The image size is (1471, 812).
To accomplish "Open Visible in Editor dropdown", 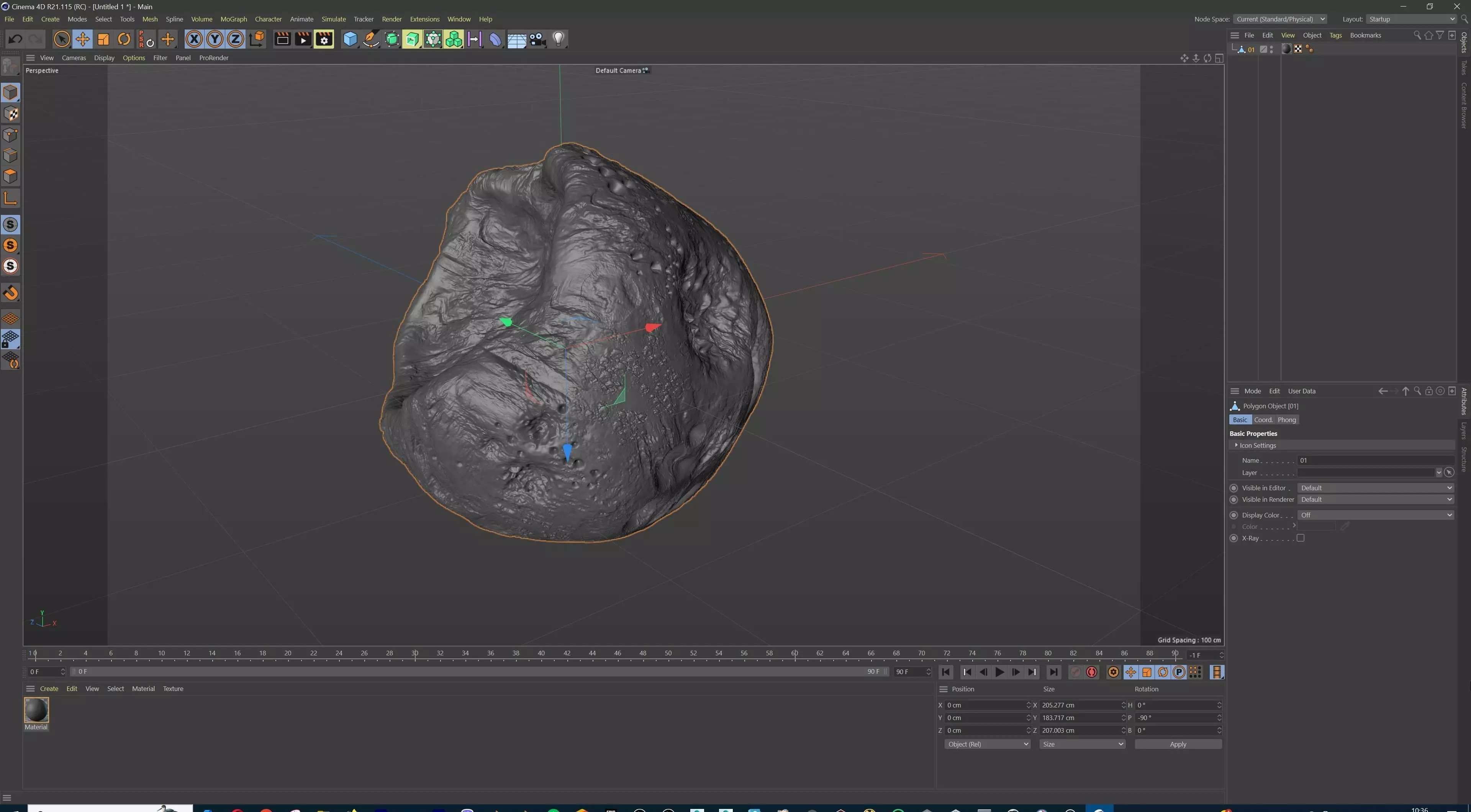I will click(x=1375, y=488).
